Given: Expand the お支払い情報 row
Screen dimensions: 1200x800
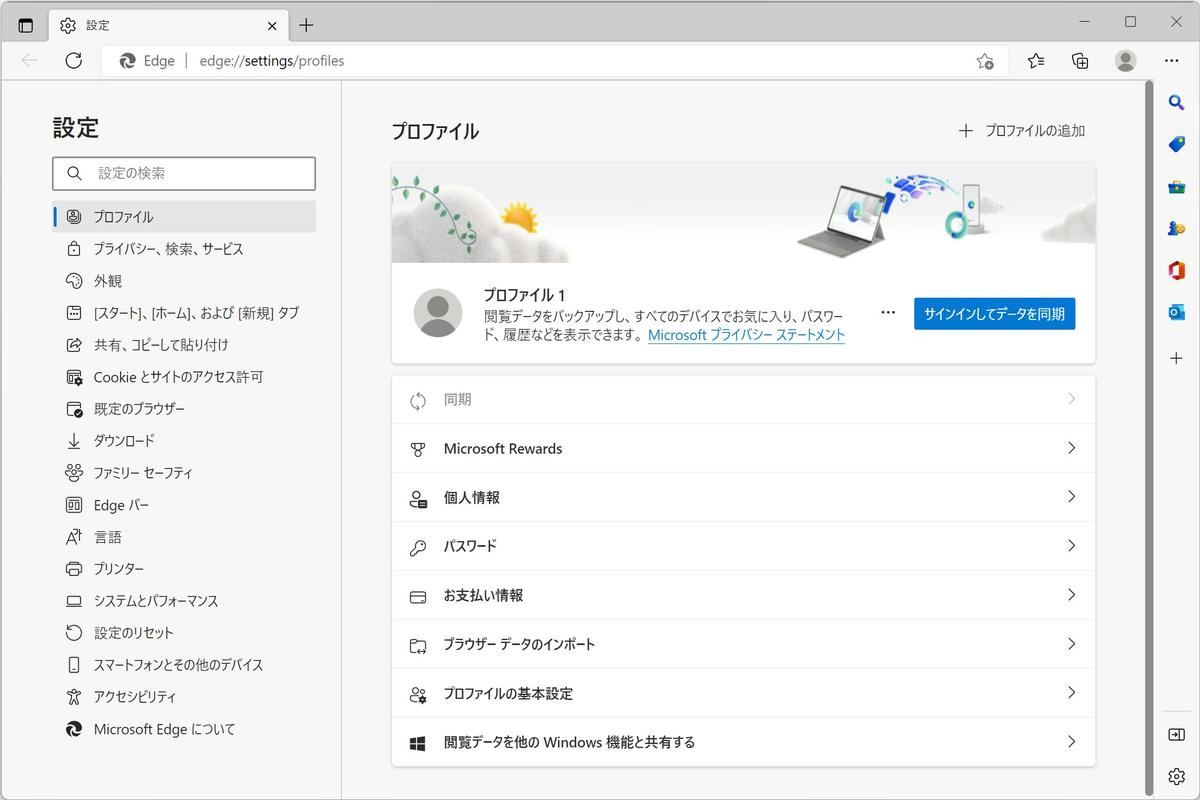Looking at the screenshot, I should point(743,596).
